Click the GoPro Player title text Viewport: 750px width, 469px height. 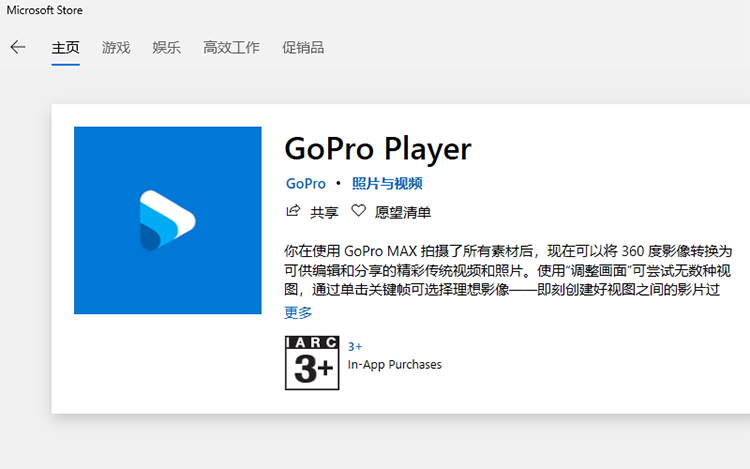(x=378, y=149)
